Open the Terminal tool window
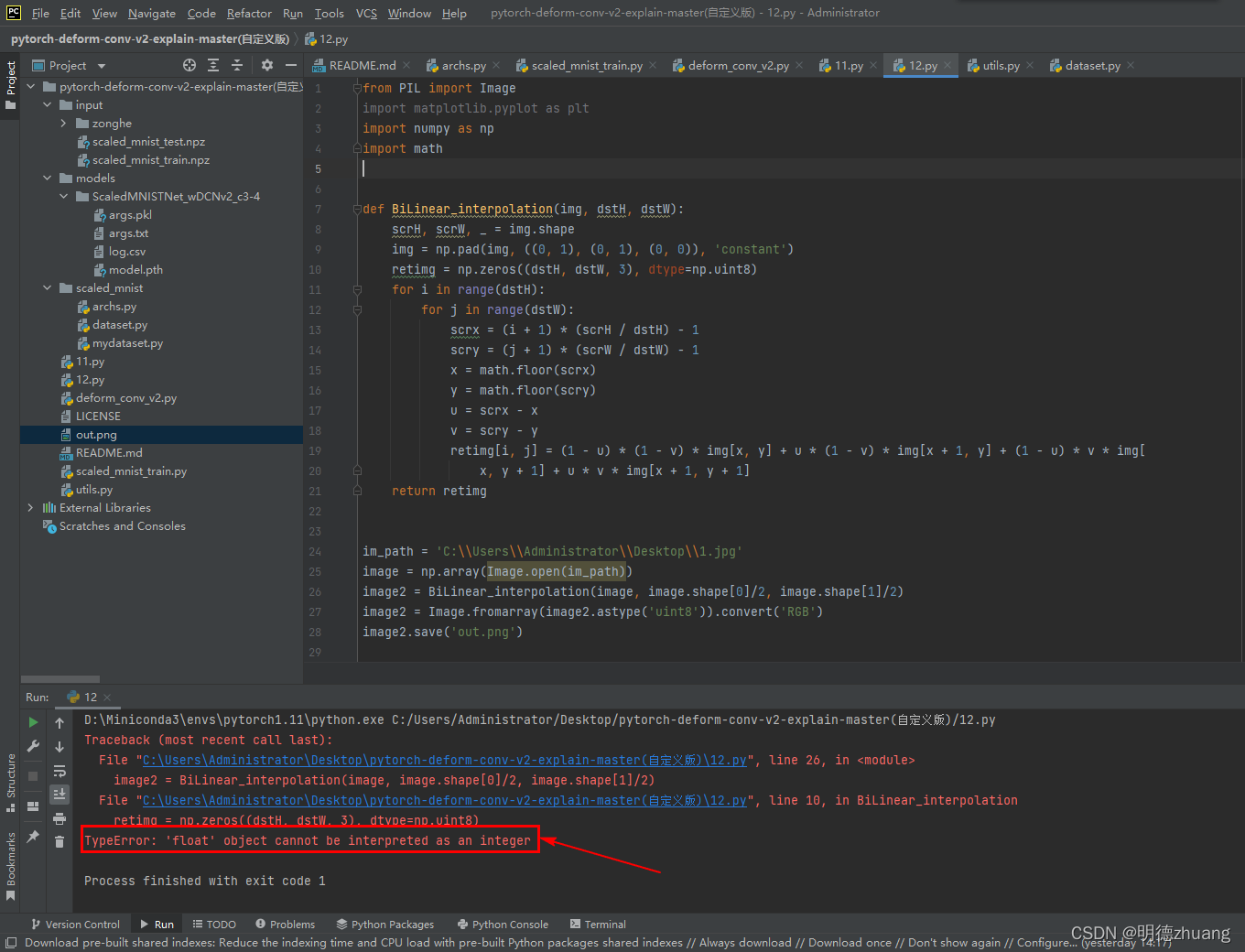1245x952 pixels. 598,925
